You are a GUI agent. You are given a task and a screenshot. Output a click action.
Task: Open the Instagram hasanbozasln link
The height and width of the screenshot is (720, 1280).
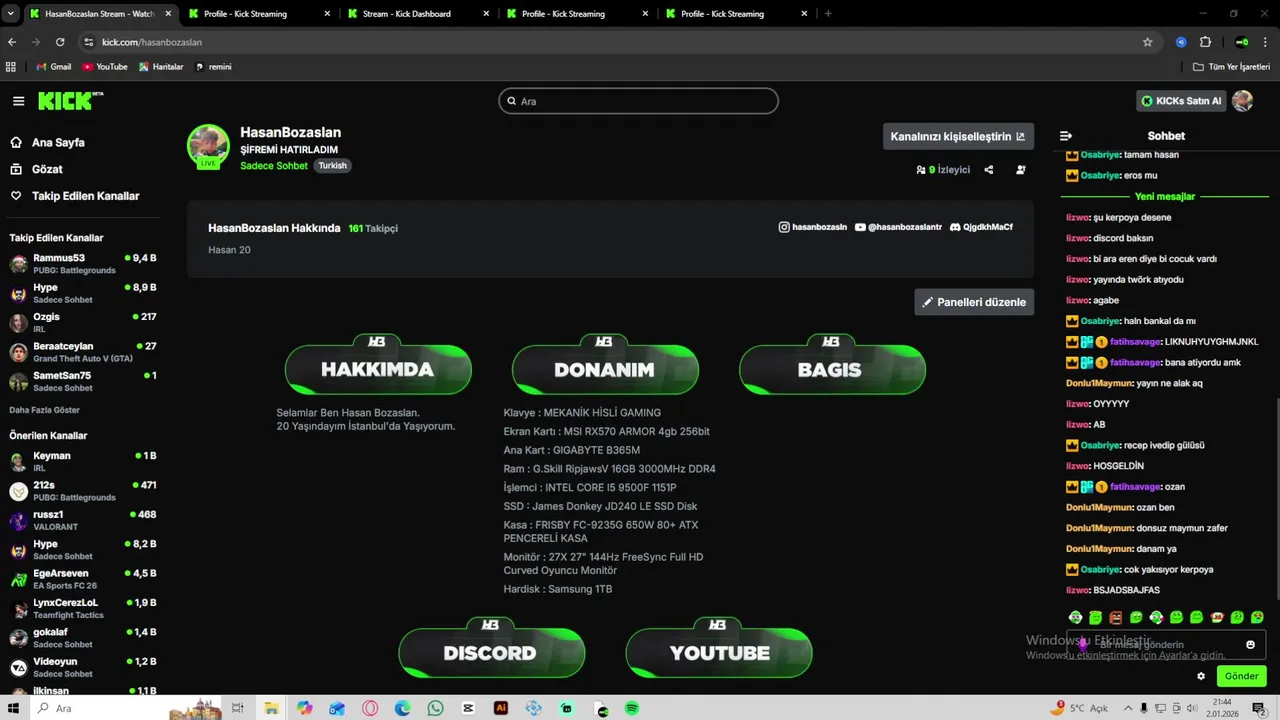point(813,227)
